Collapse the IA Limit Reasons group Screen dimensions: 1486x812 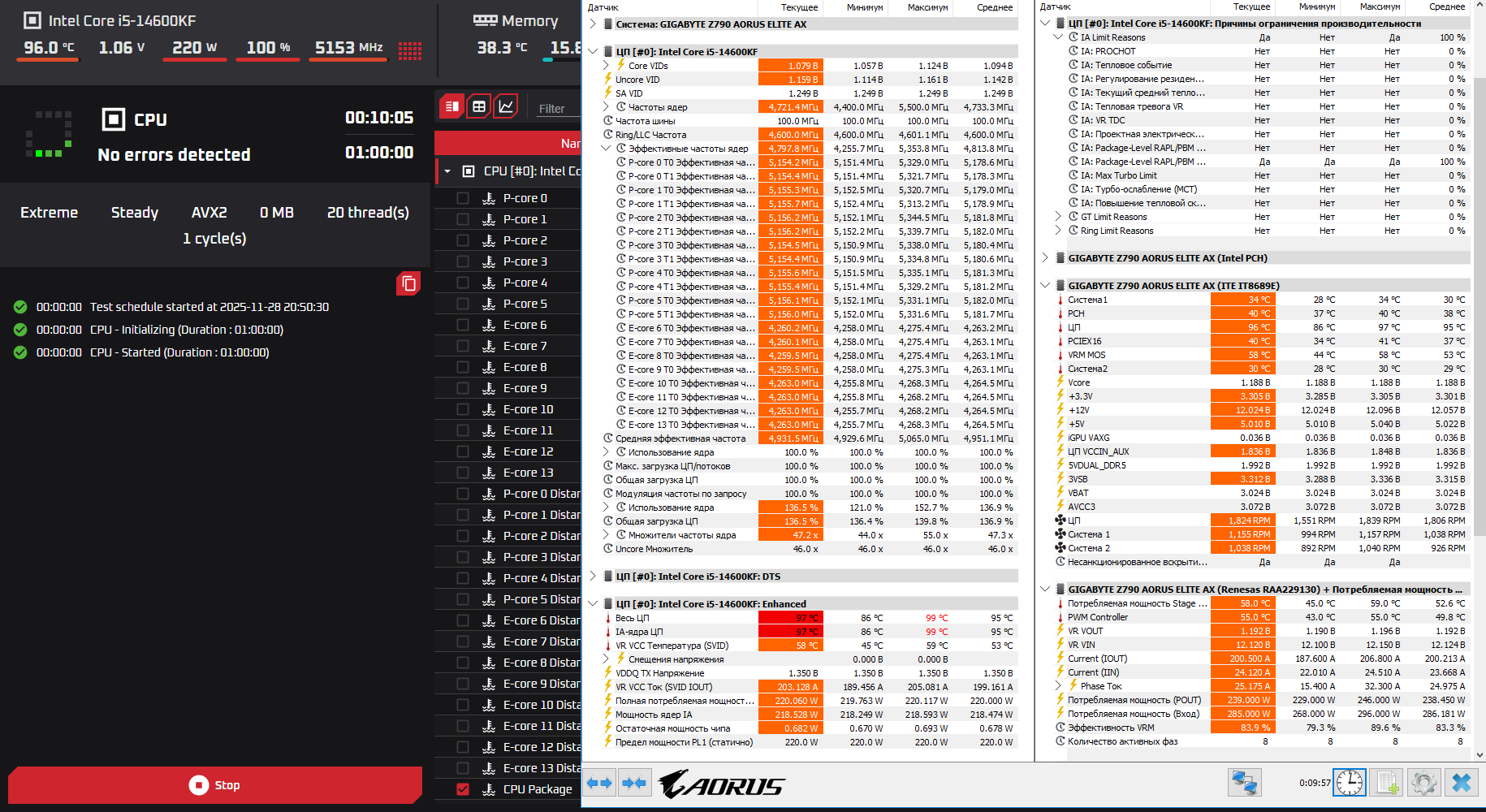click(x=1058, y=37)
